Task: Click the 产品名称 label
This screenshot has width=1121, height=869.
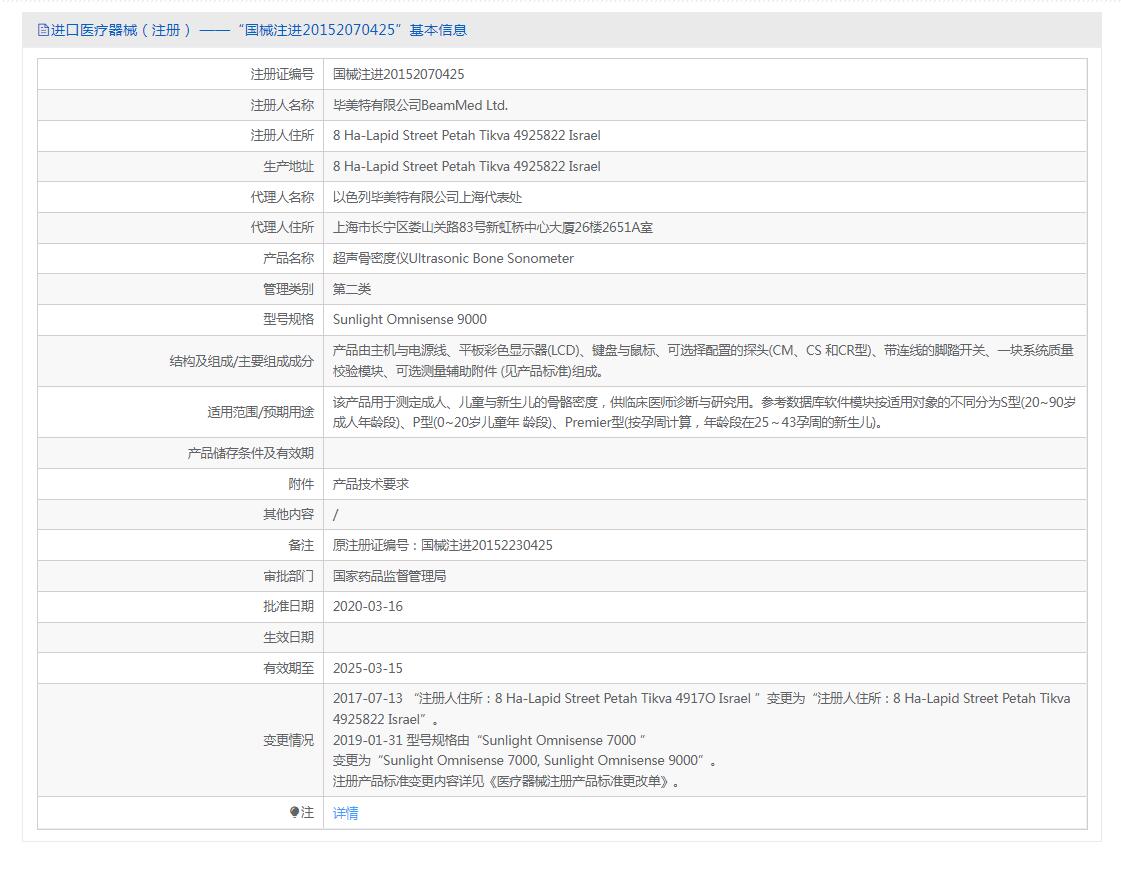Action: click(x=288, y=258)
